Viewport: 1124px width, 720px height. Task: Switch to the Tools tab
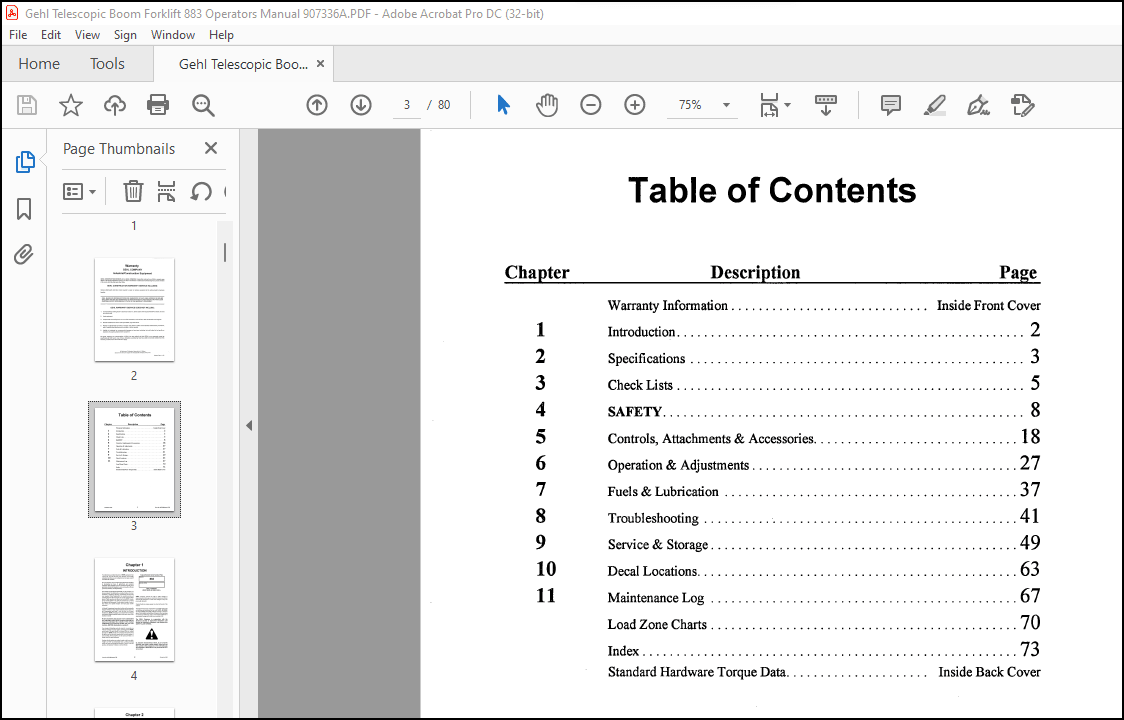(x=107, y=64)
